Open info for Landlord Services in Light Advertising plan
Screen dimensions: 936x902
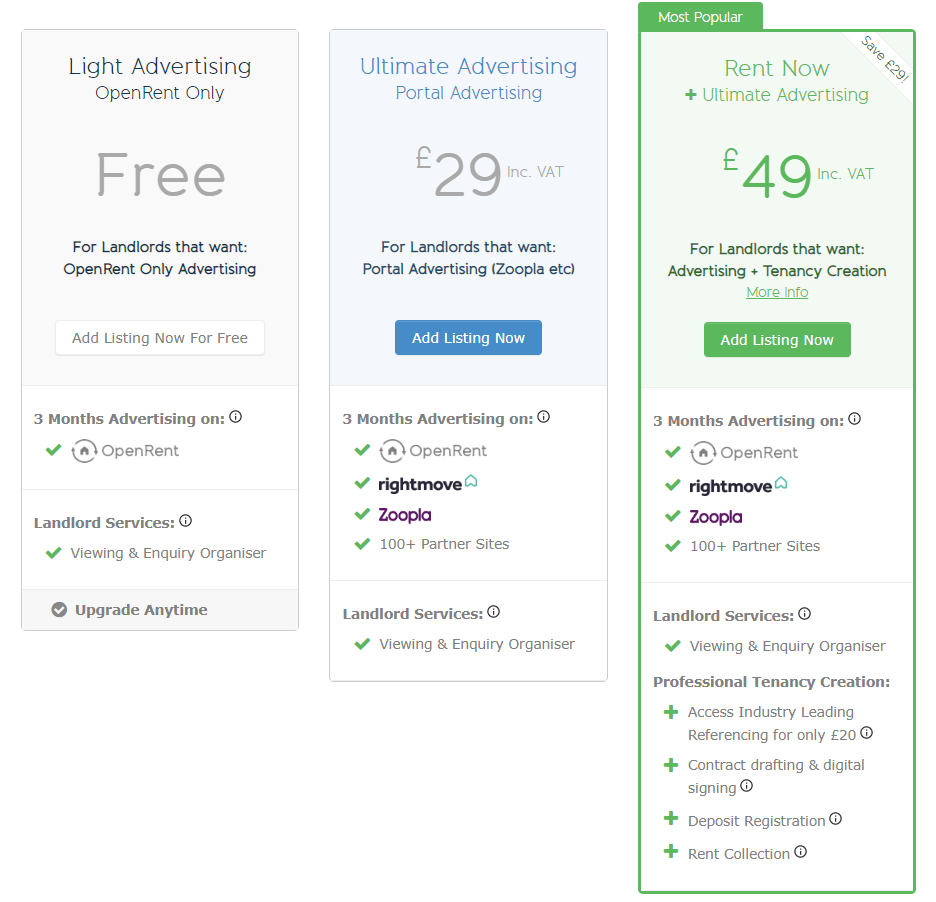tap(186, 520)
